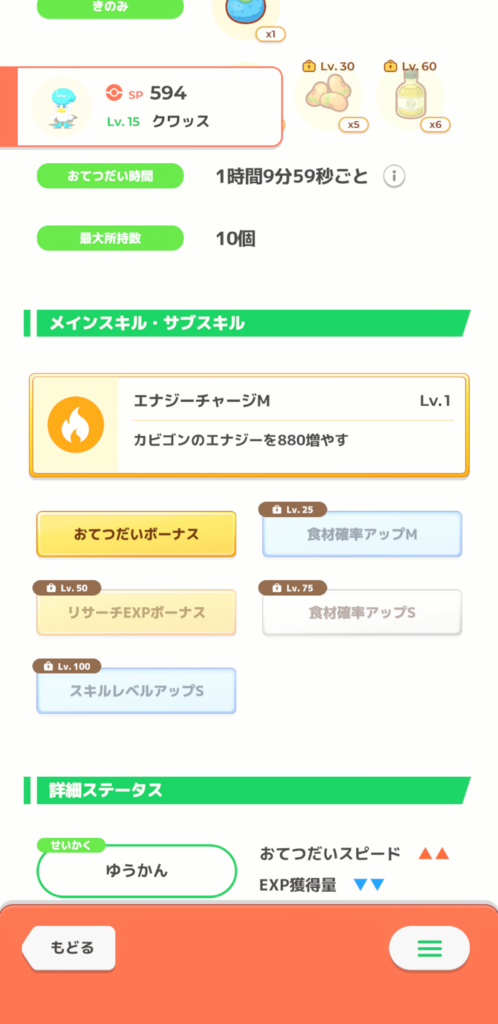
Task: Tap the locked リサーチEXPボーナス skill
Action: [136, 613]
